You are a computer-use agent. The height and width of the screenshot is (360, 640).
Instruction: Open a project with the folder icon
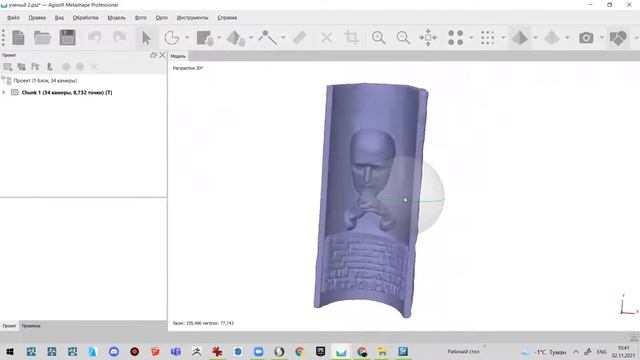(42, 38)
